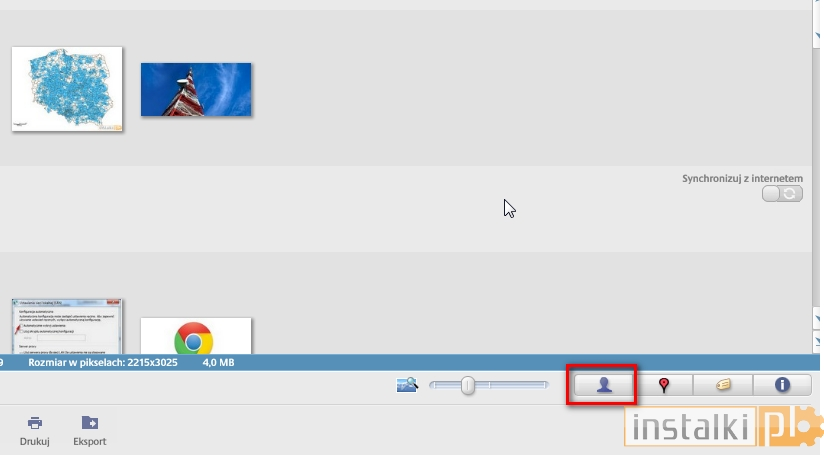Viewport: 824px width, 455px height.
Task: Click the Rozmiar w pikselach status text
Action: pos(103,363)
